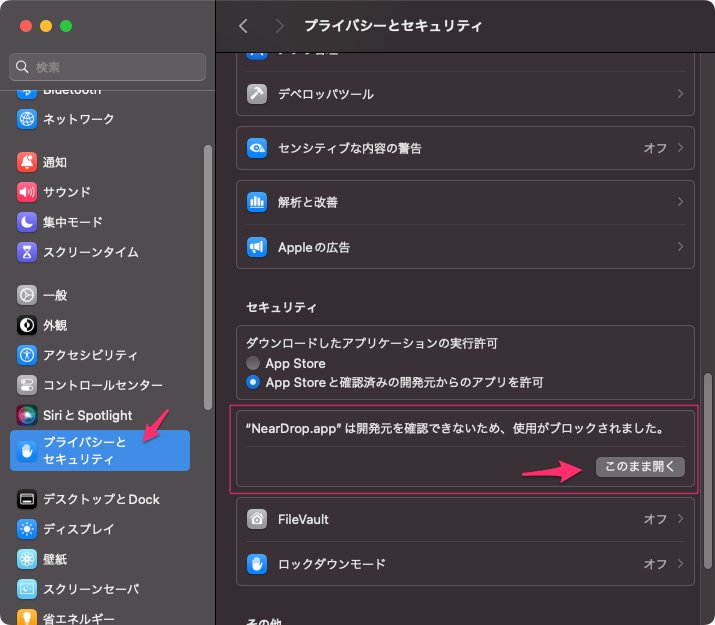
Task: Click the Screen Time hourglass icon
Action: click(27, 252)
